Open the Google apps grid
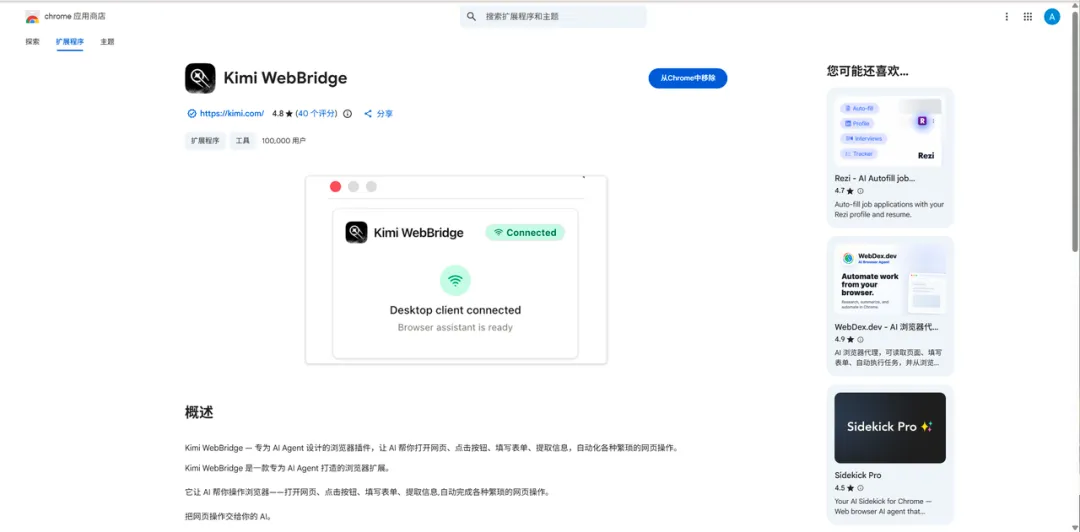The image size is (1080, 532). [1028, 17]
